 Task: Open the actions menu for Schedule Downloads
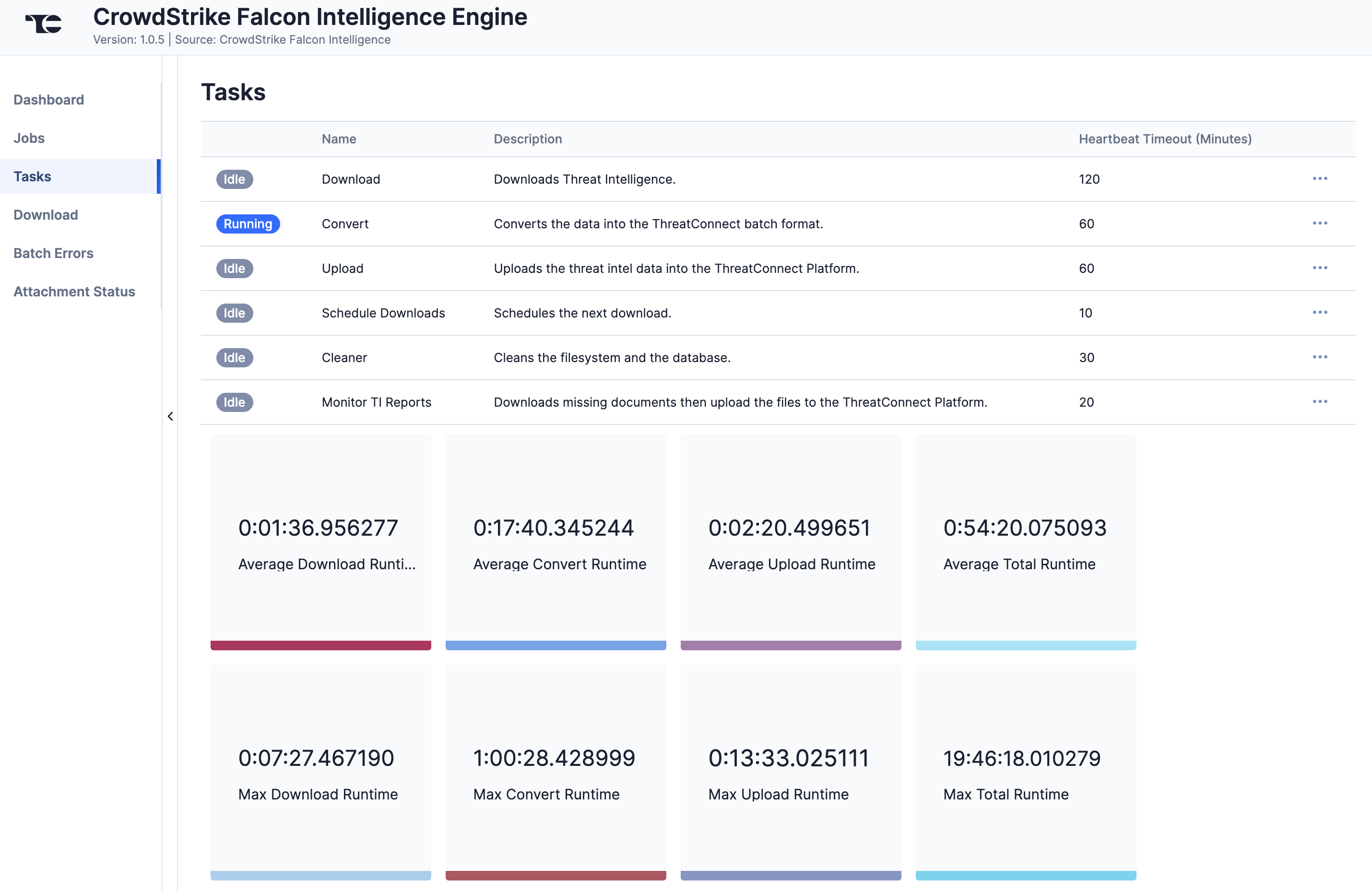[x=1321, y=312]
